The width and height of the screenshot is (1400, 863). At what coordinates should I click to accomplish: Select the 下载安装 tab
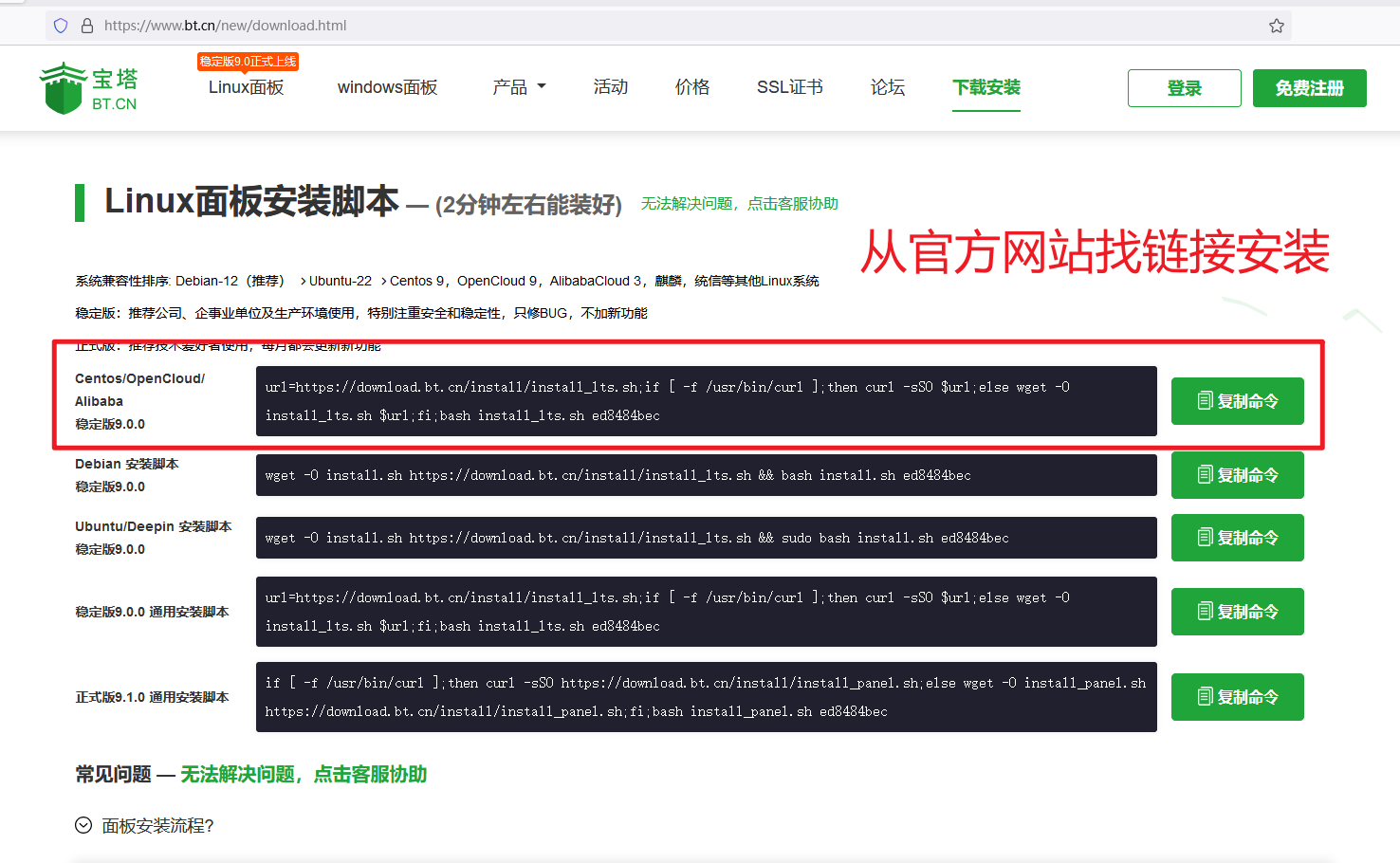[x=986, y=87]
